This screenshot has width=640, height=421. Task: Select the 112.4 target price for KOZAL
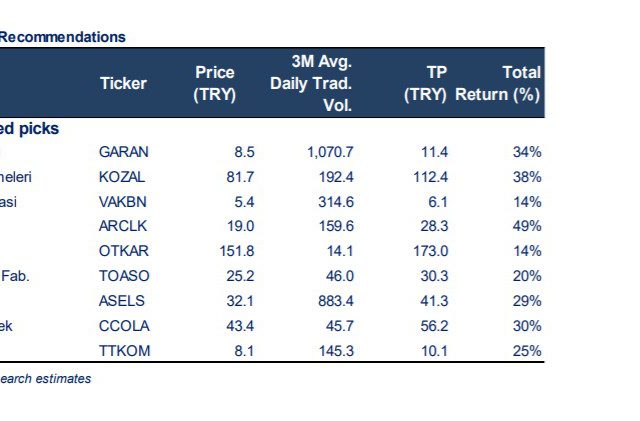pos(430,177)
